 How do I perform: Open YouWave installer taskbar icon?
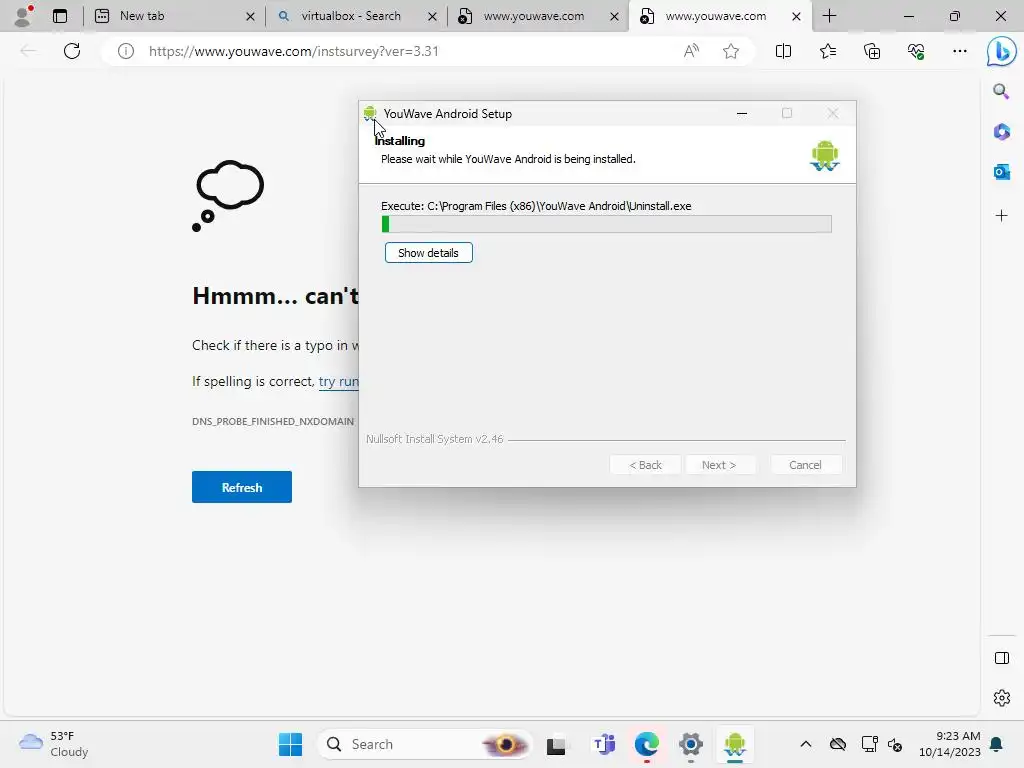tap(735, 744)
